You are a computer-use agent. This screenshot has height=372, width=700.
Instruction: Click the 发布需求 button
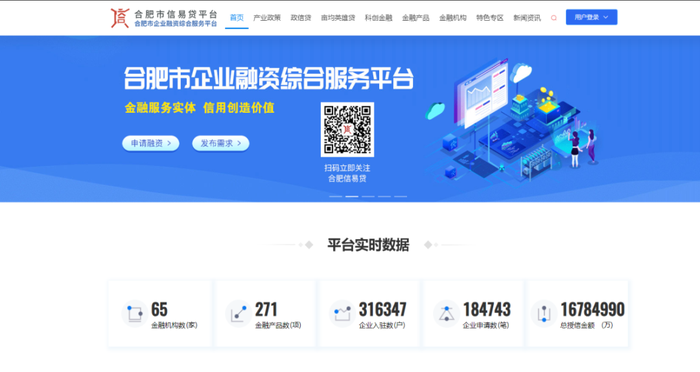point(221,143)
